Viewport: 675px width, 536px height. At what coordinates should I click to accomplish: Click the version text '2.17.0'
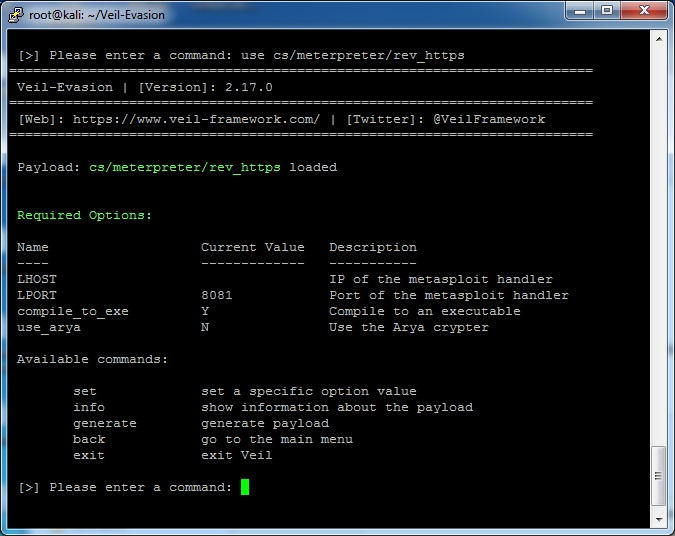click(x=249, y=87)
